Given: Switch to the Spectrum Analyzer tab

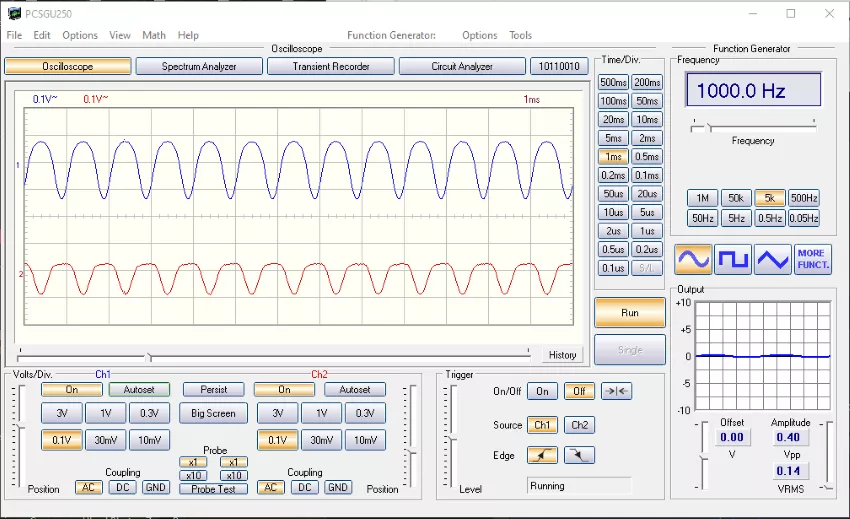Looking at the screenshot, I should pyautogui.click(x=199, y=66).
